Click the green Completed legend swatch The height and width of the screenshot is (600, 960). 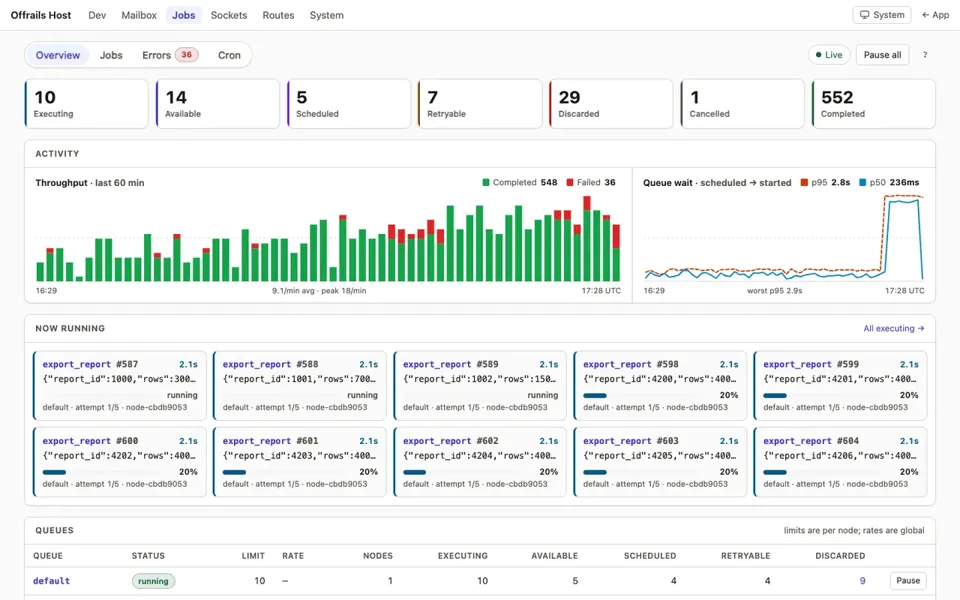pyautogui.click(x=486, y=182)
